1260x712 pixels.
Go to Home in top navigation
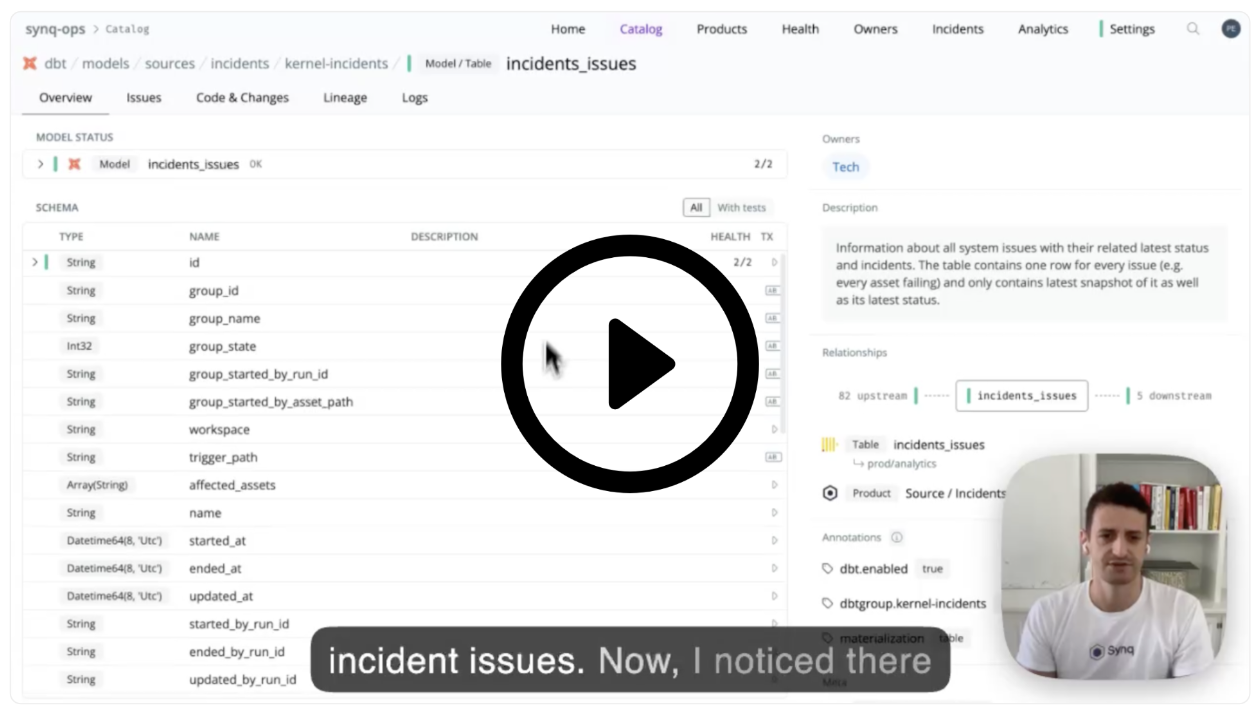coord(568,29)
